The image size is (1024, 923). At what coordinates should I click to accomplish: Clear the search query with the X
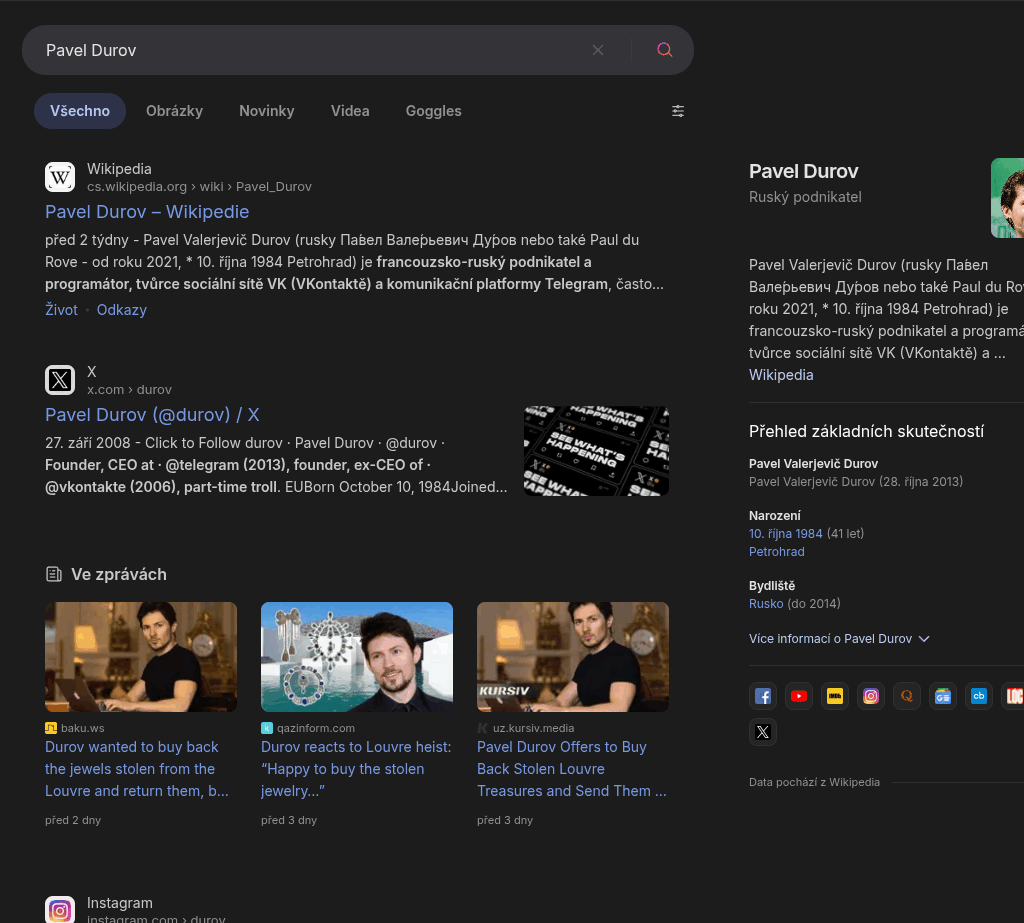[x=598, y=50]
